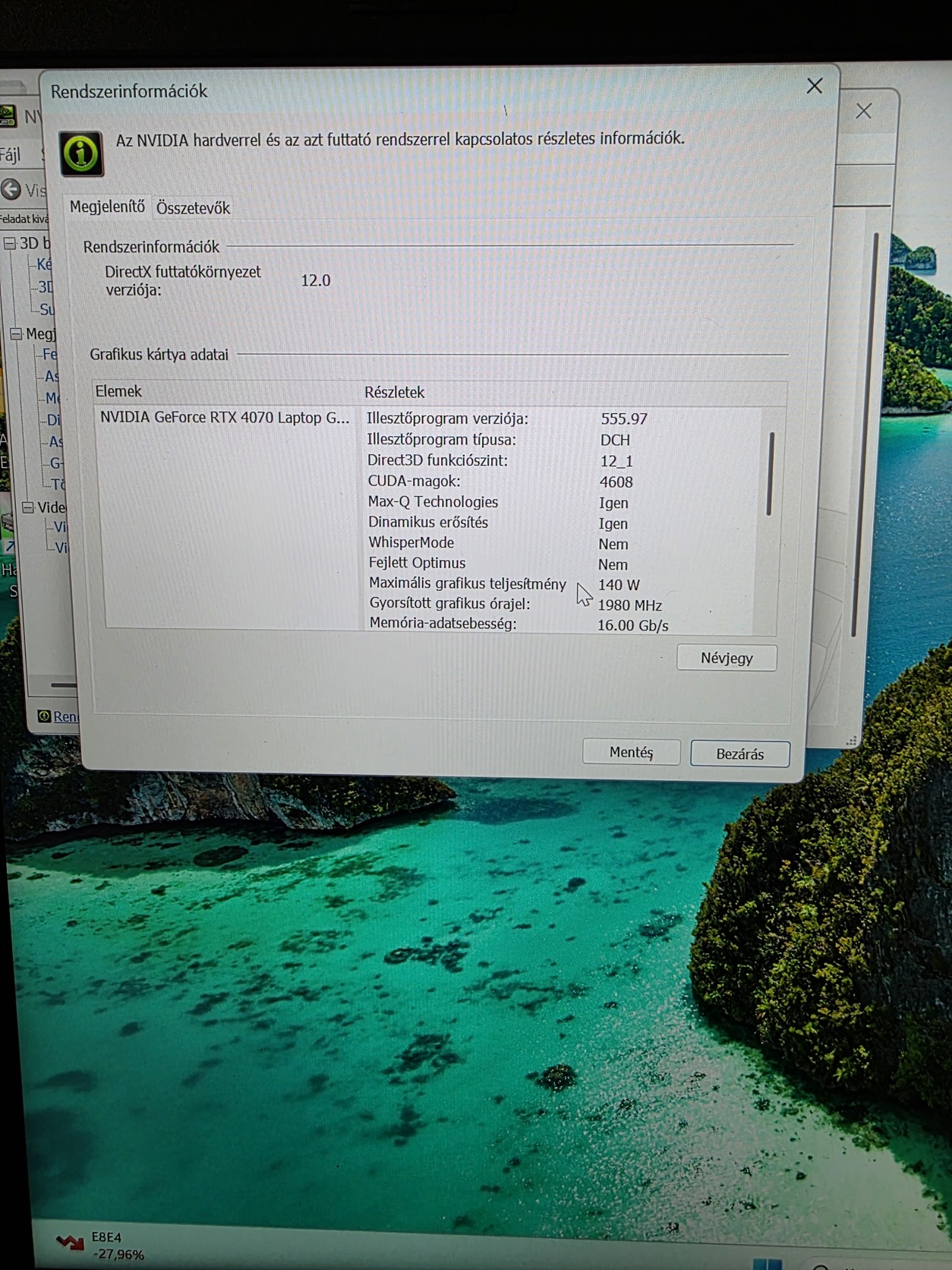Switch to the Összetevők tab
This screenshot has width=952, height=1270.
pyautogui.click(x=193, y=208)
